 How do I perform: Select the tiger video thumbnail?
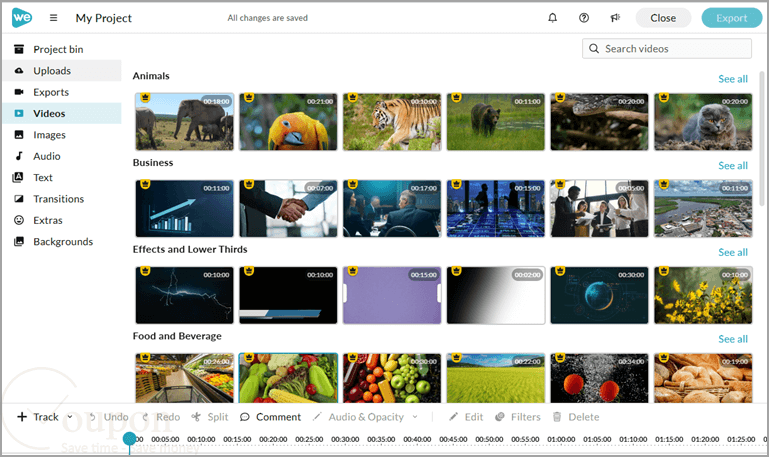(392, 122)
